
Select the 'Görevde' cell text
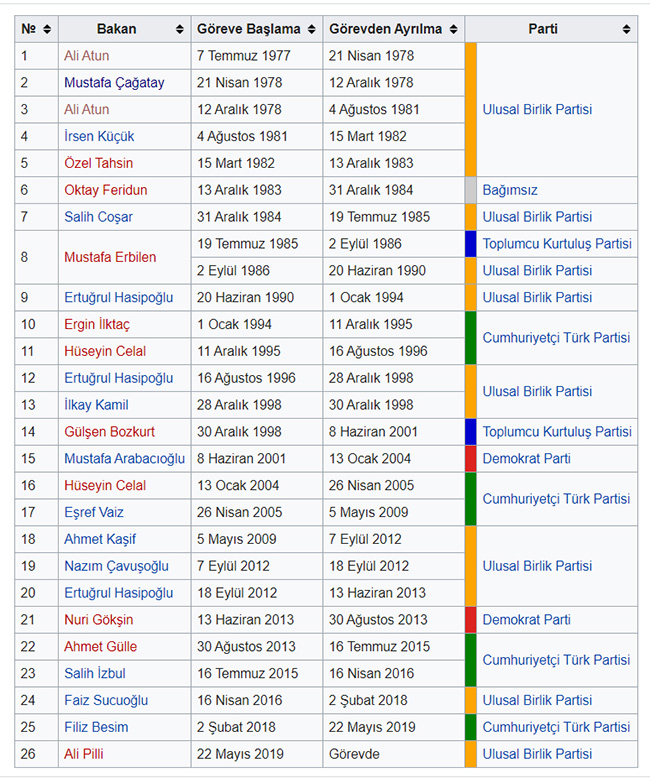(x=354, y=754)
